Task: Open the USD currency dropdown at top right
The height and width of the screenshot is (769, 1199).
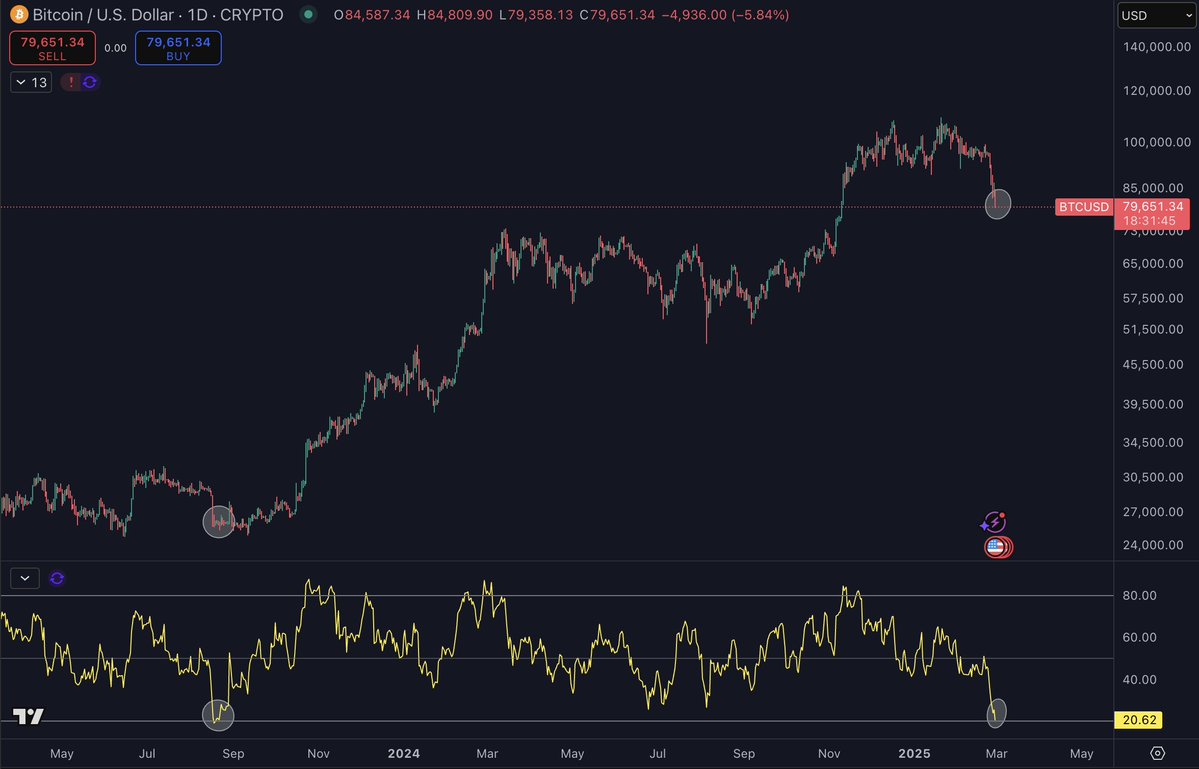Action: pyautogui.click(x=1155, y=15)
